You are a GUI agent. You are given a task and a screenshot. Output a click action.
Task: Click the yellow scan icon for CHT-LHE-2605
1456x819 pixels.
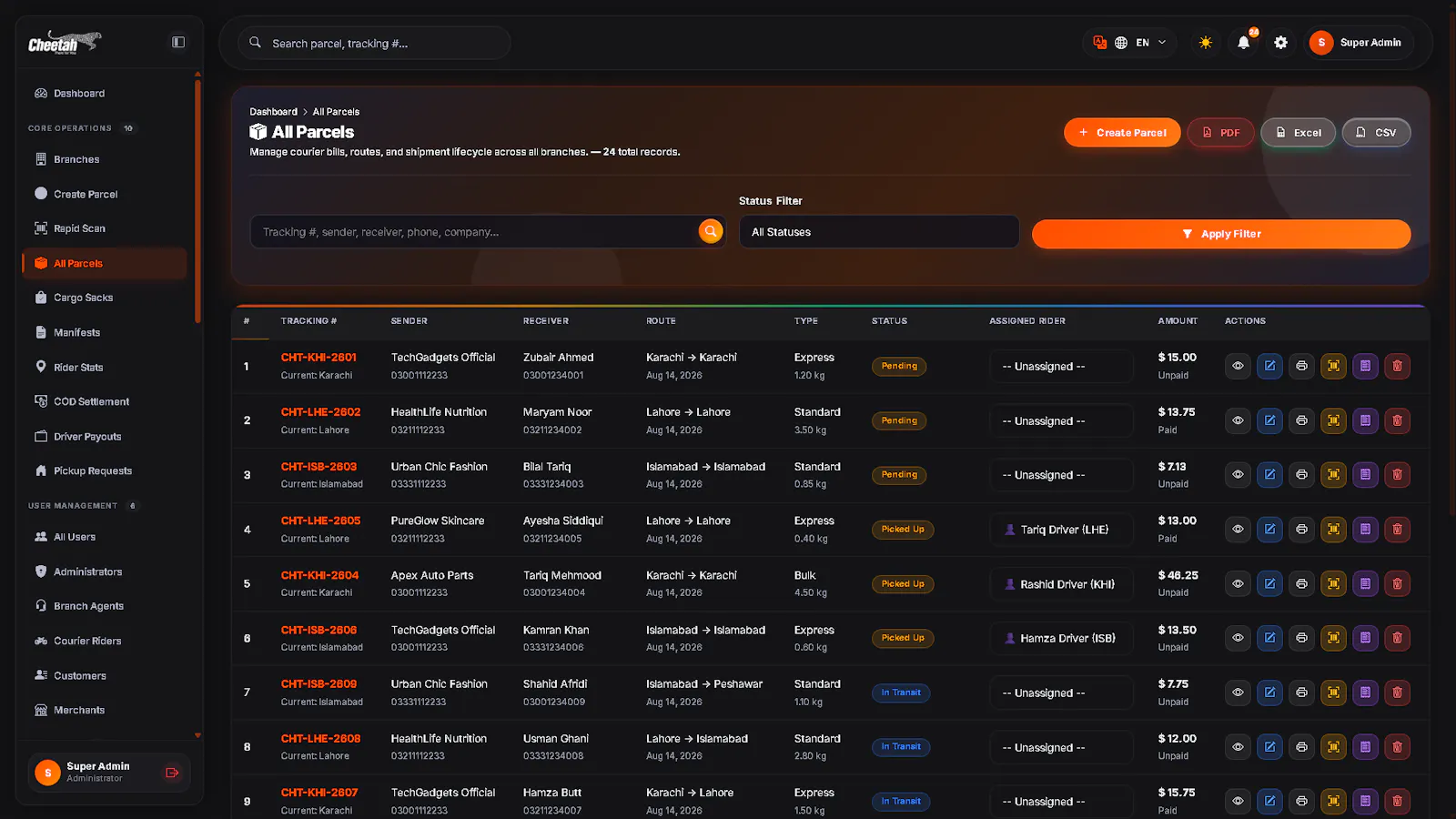pos(1333,529)
